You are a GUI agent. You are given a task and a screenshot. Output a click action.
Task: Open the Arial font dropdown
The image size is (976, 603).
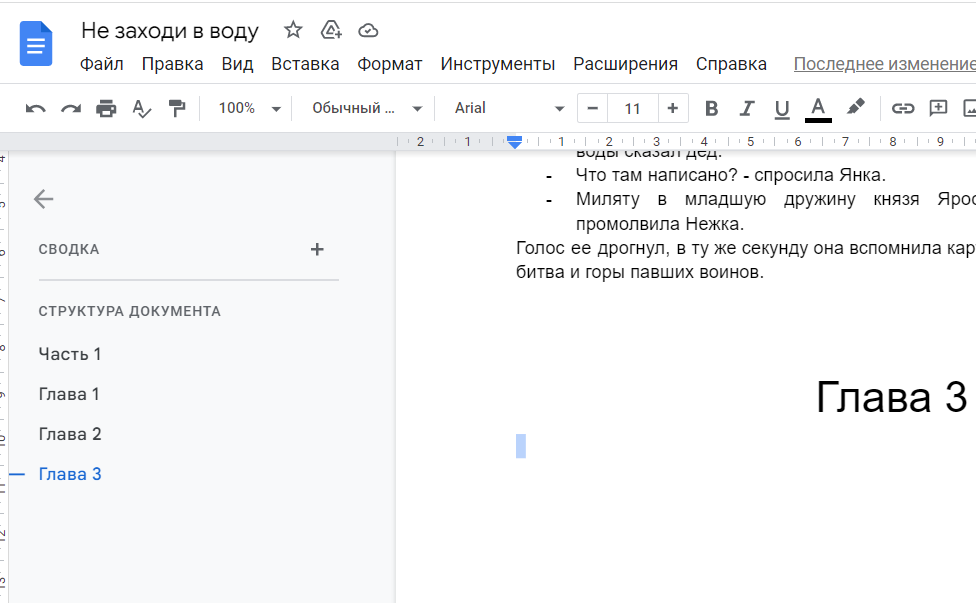coord(509,108)
